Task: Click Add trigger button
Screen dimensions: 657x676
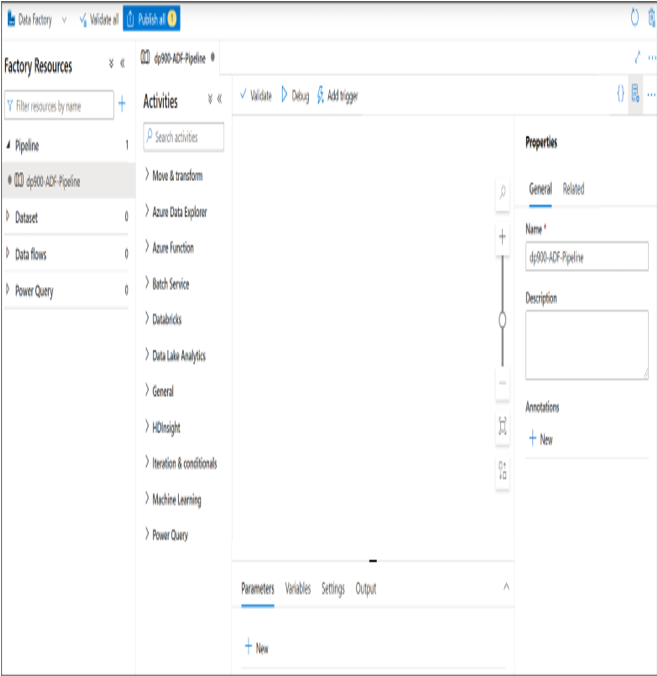Action: (338, 95)
